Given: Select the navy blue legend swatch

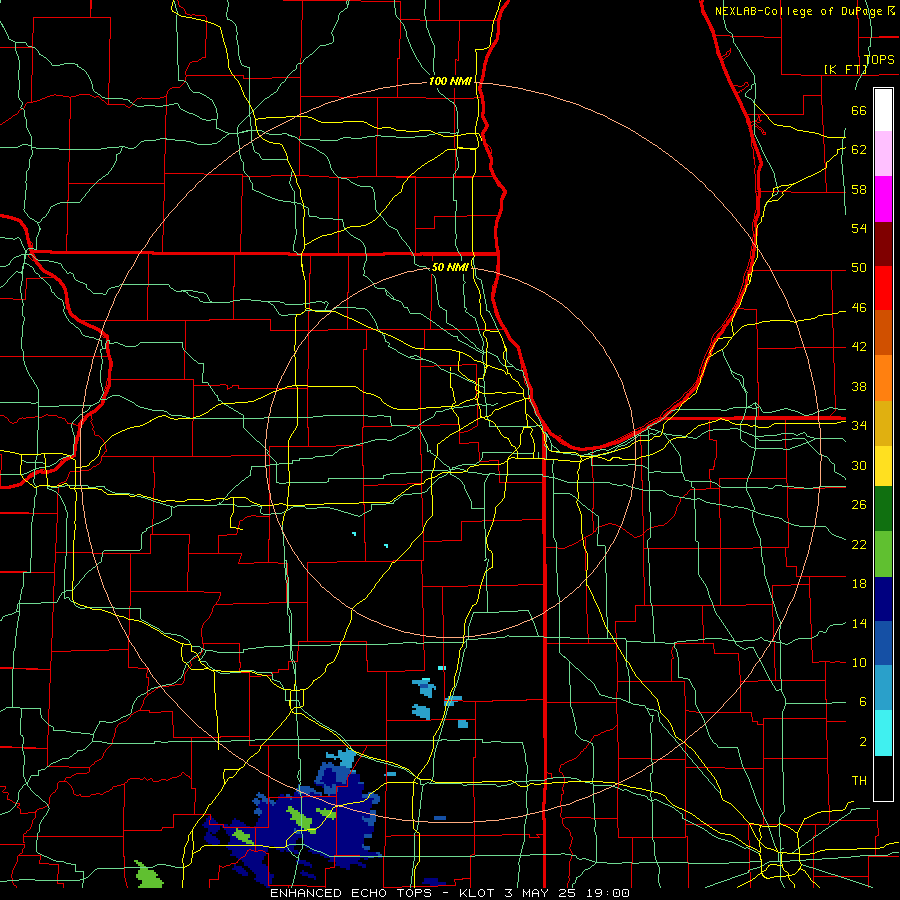Looking at the screenshot, I should [883, 599].
